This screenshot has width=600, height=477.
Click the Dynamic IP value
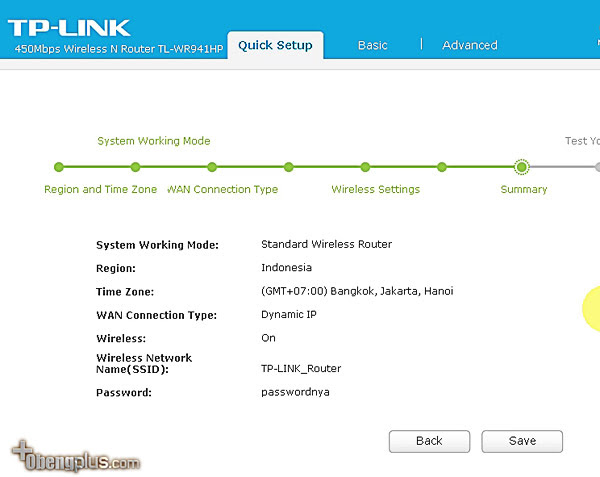coord(289,314)
